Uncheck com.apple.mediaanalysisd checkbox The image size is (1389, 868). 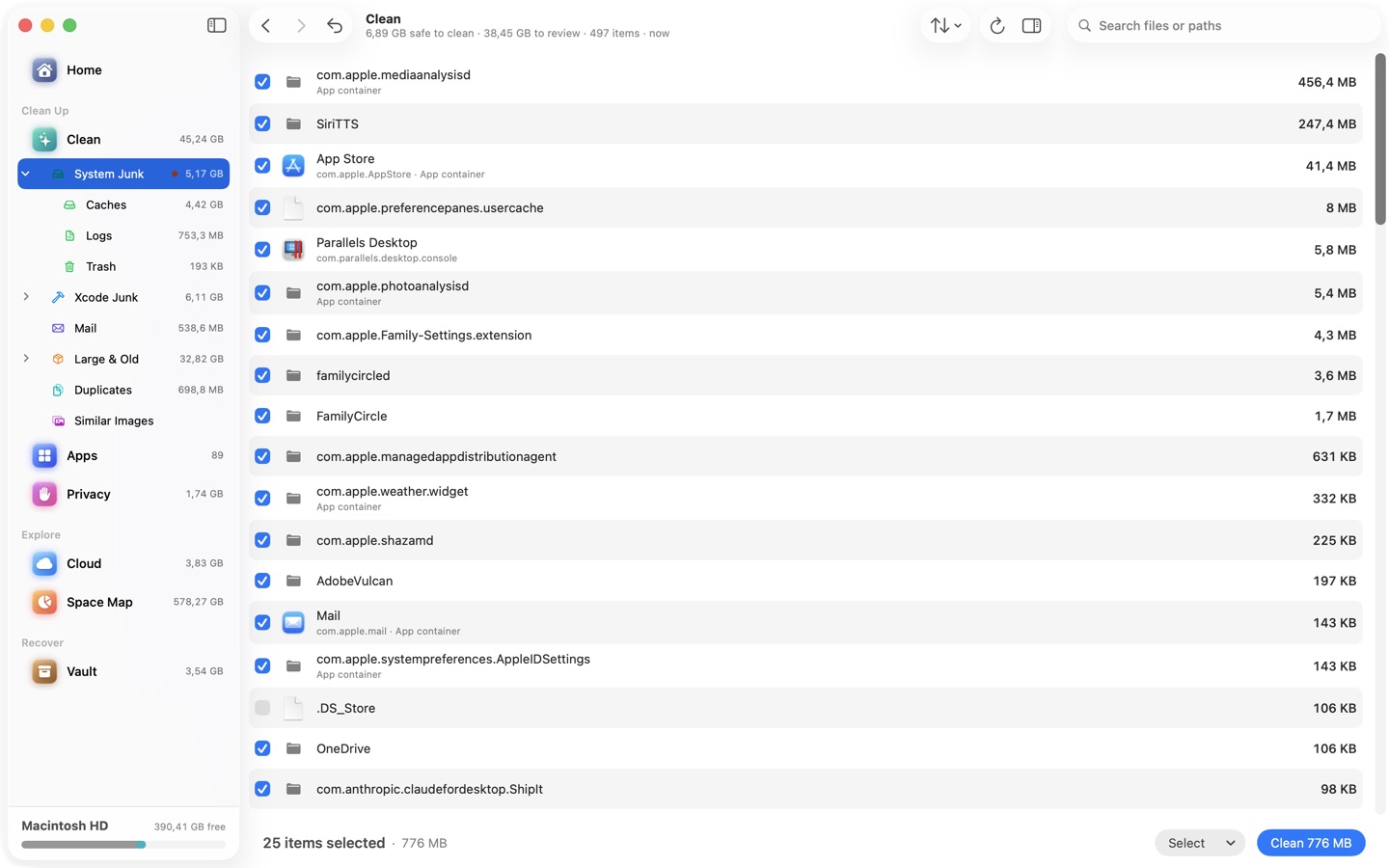pyautogui.click(x=262, y=82)
